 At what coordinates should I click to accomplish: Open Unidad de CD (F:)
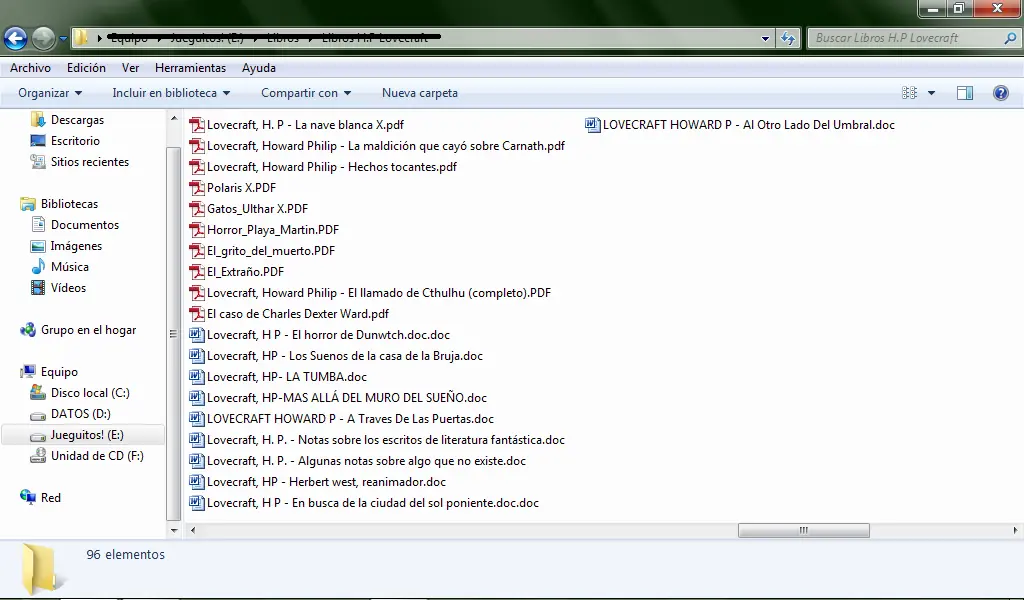[x=97, y=456]
